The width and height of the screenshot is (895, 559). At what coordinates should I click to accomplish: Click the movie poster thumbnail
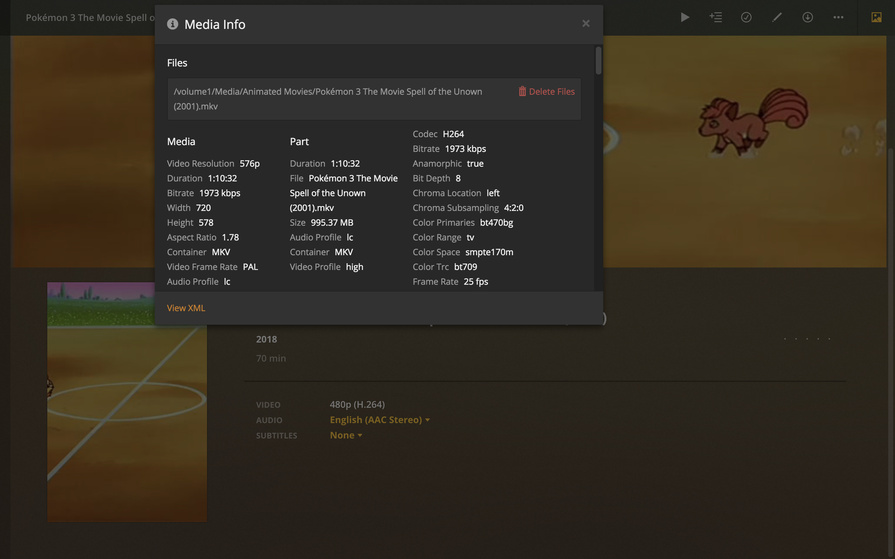(x=127, y=401)
